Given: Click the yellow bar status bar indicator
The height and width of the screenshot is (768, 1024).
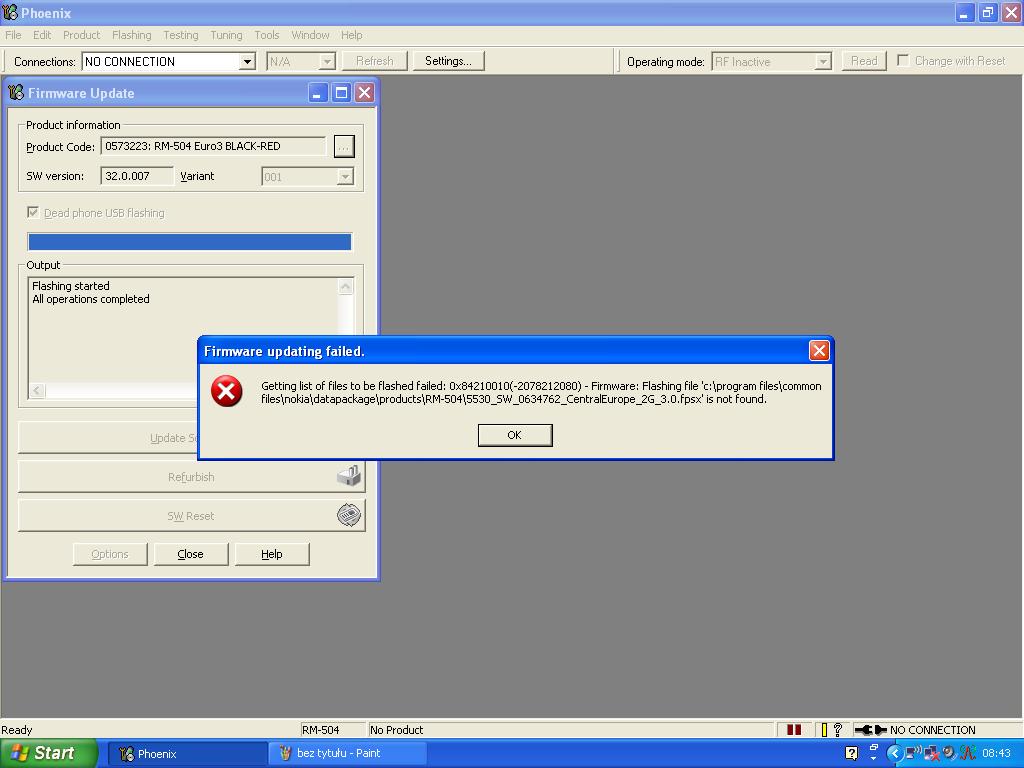Looking at the screenshot, I should click(824, 729).
